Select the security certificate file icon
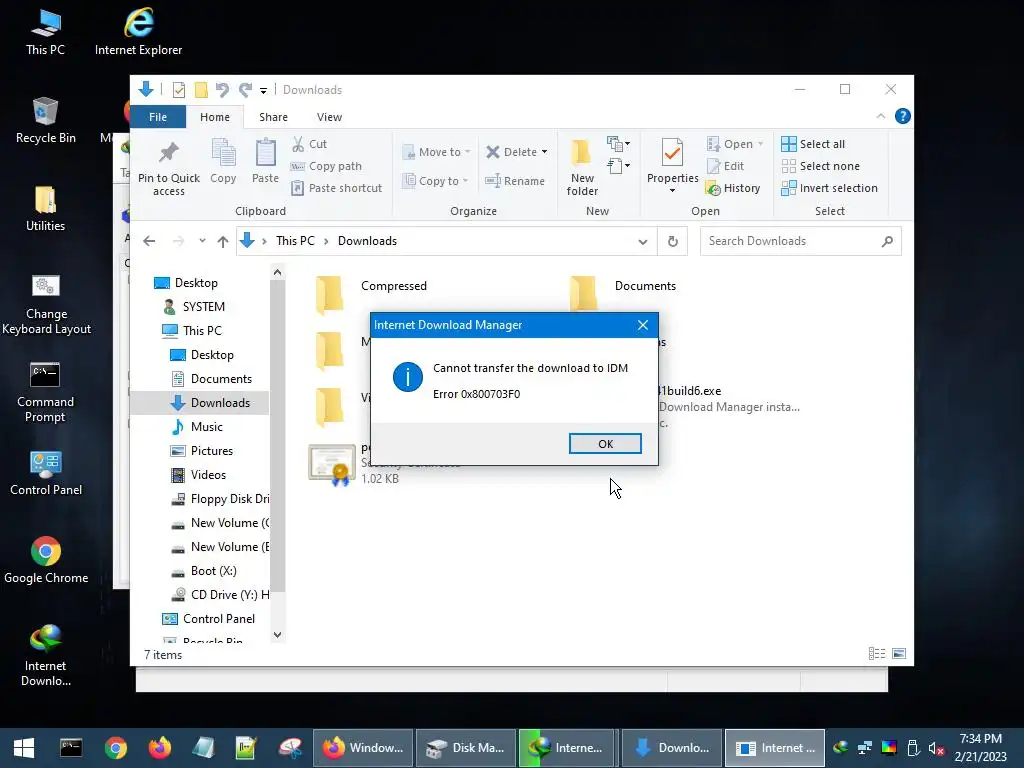The width and height of the screenshot is (1024, 768). [x=332, y=465]
